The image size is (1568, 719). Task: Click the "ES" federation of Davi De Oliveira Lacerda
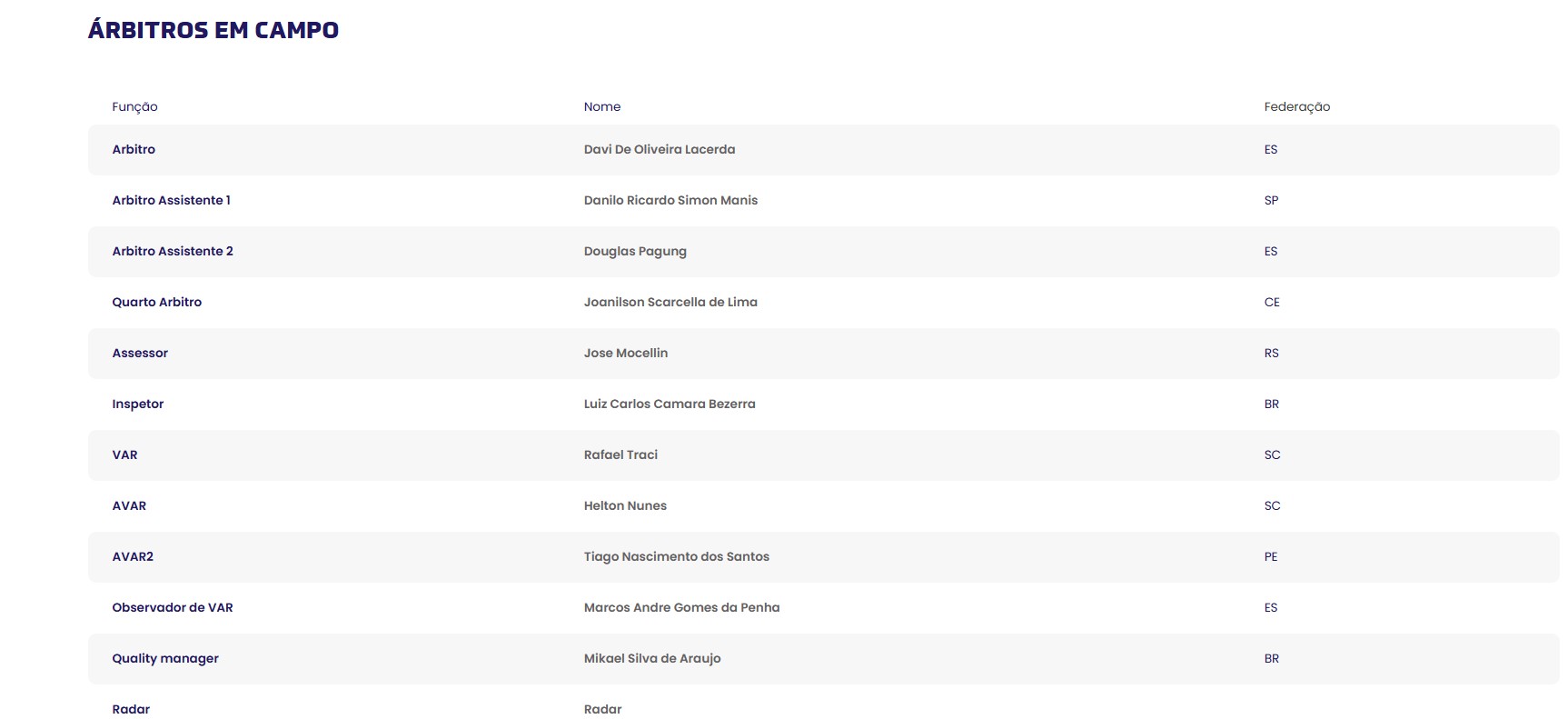point(1270,149)
